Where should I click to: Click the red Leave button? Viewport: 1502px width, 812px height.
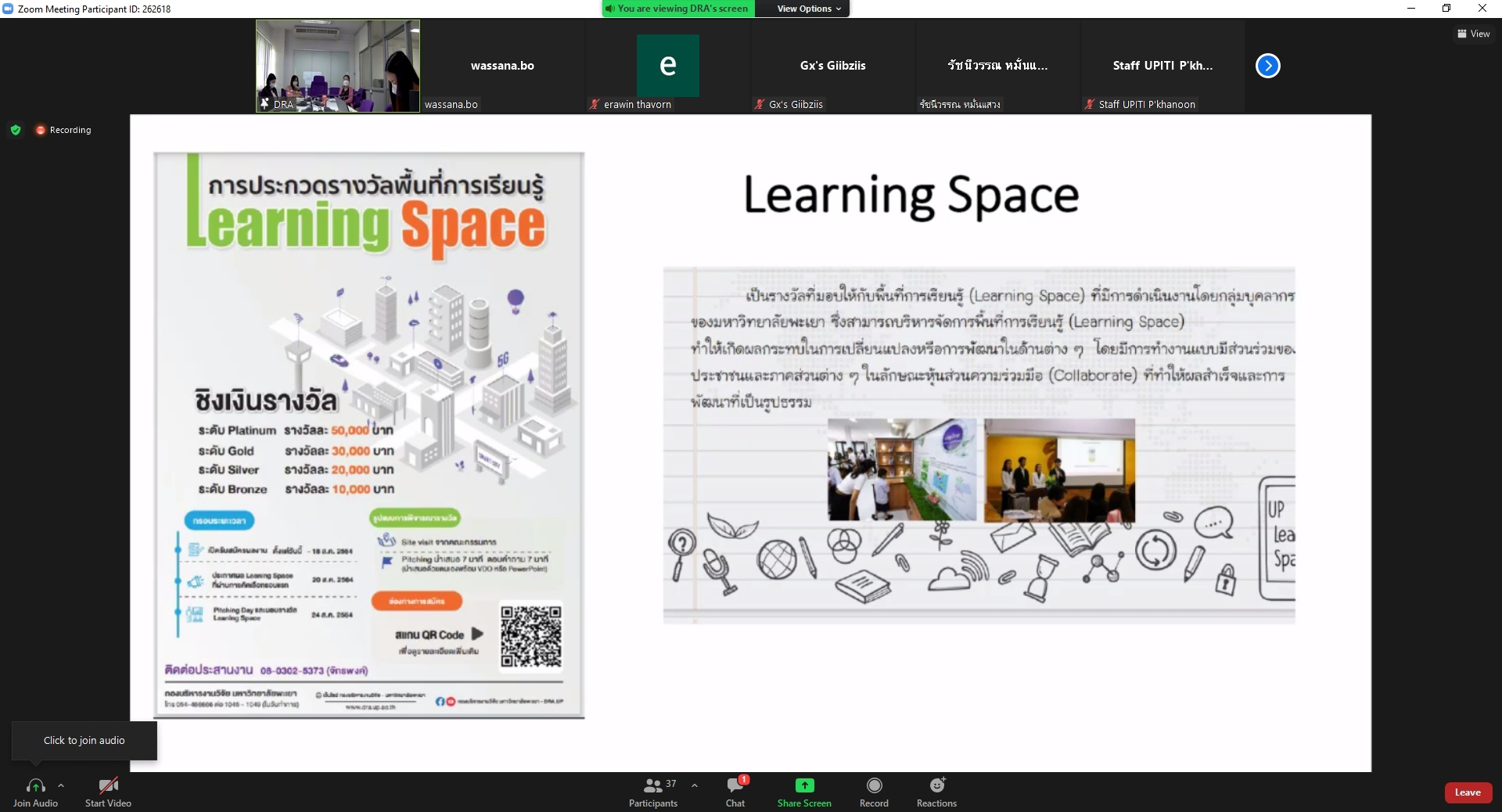pyautogui.click(x=1467, y=792)
